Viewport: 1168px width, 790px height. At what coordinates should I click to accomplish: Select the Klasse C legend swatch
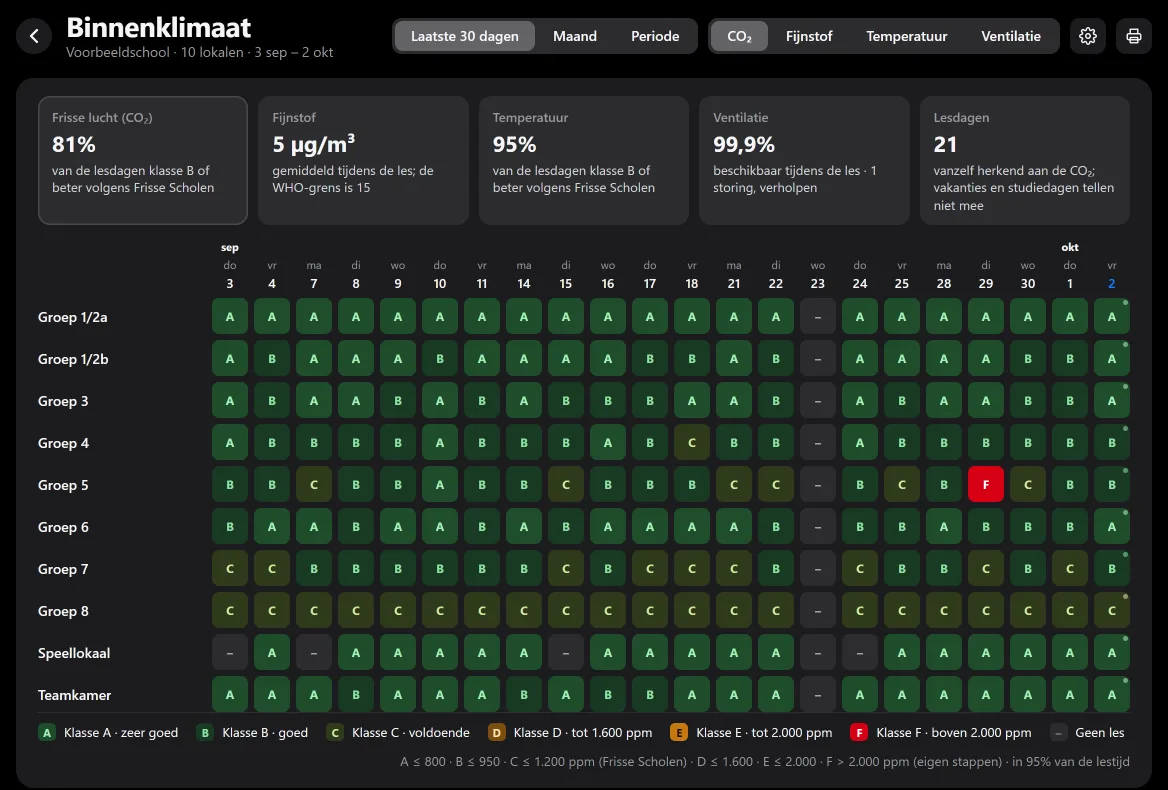[335, 733]
